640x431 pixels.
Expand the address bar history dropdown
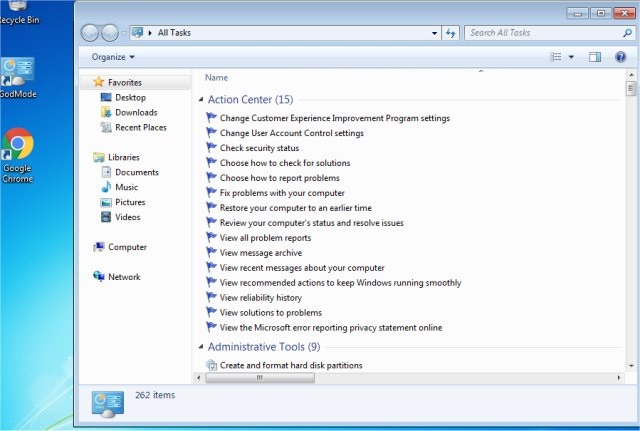click(435, 33)
